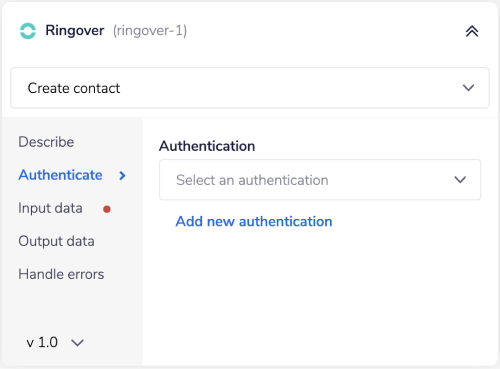Go to the Input data tab
The image size is (500, 369).
click(50, 208)
